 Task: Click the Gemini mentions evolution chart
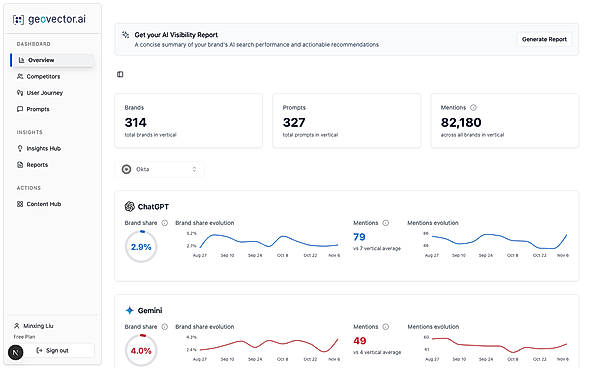pos(496,348)
